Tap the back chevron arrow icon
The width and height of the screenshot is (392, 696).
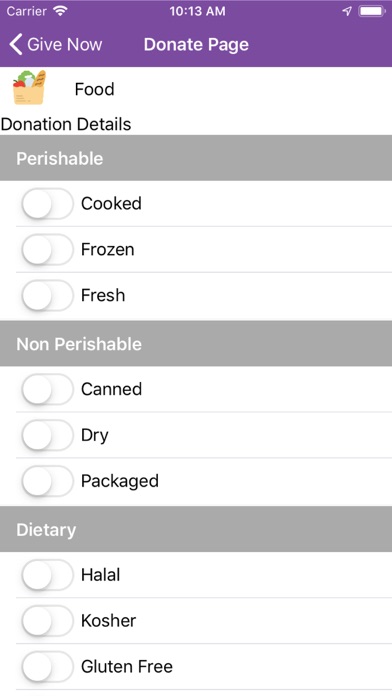click(x=16, y=45)
